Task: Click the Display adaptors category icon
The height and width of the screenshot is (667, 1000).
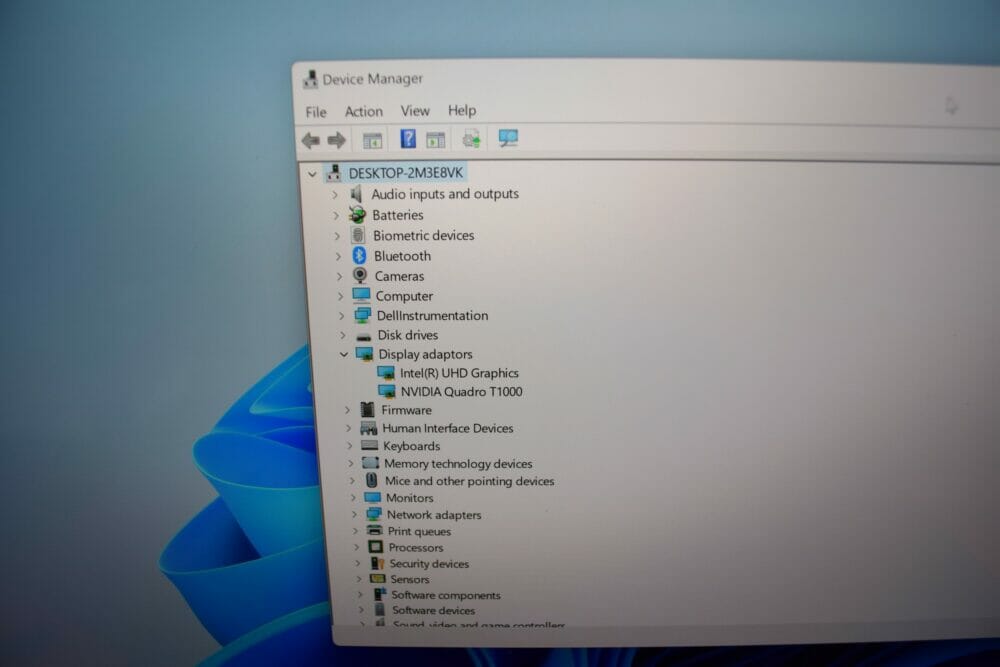Action: tap(365, 354)
